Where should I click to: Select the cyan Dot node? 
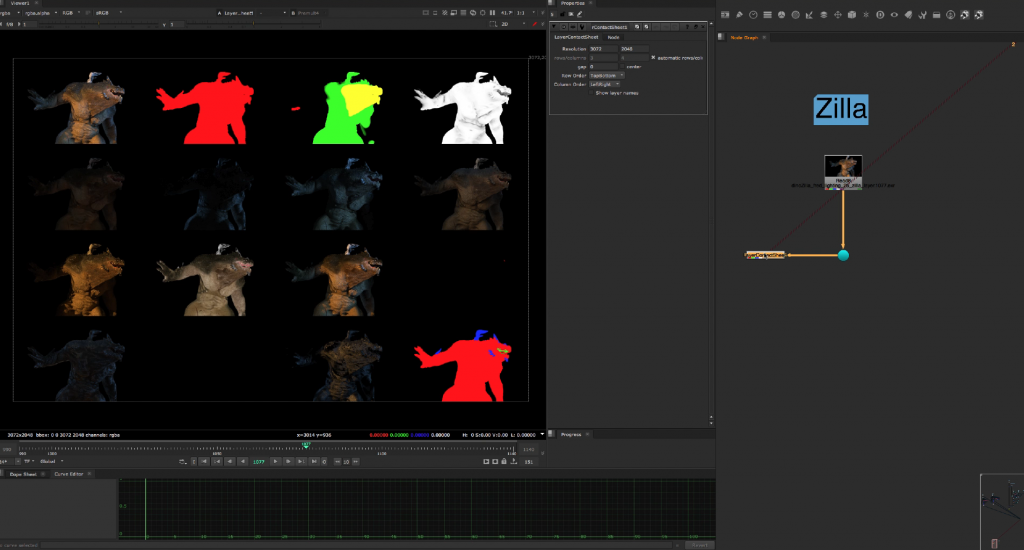[x=843, y=255]
